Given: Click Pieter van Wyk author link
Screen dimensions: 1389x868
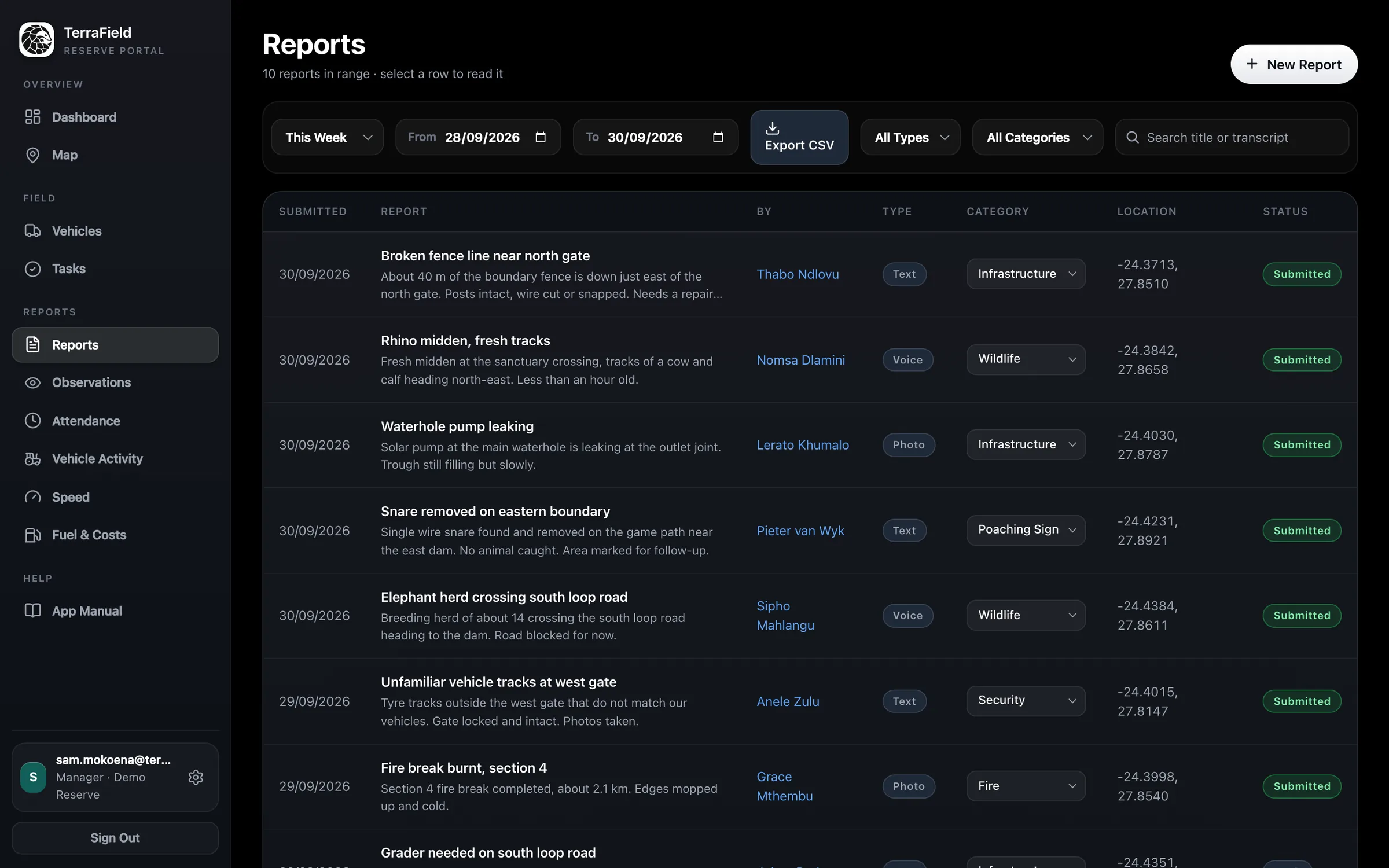Looking at the screenshot, I should click(800, 530).
